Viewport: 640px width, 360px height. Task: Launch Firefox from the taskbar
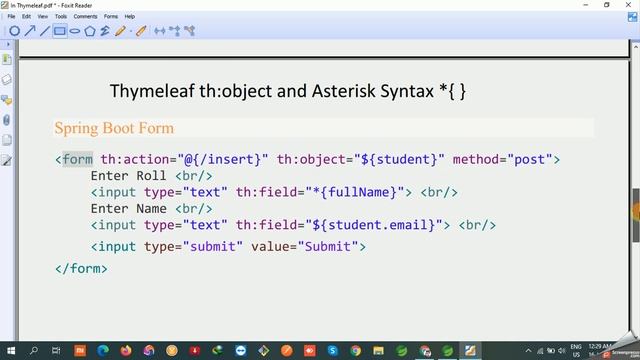click(x=126, y=351)
